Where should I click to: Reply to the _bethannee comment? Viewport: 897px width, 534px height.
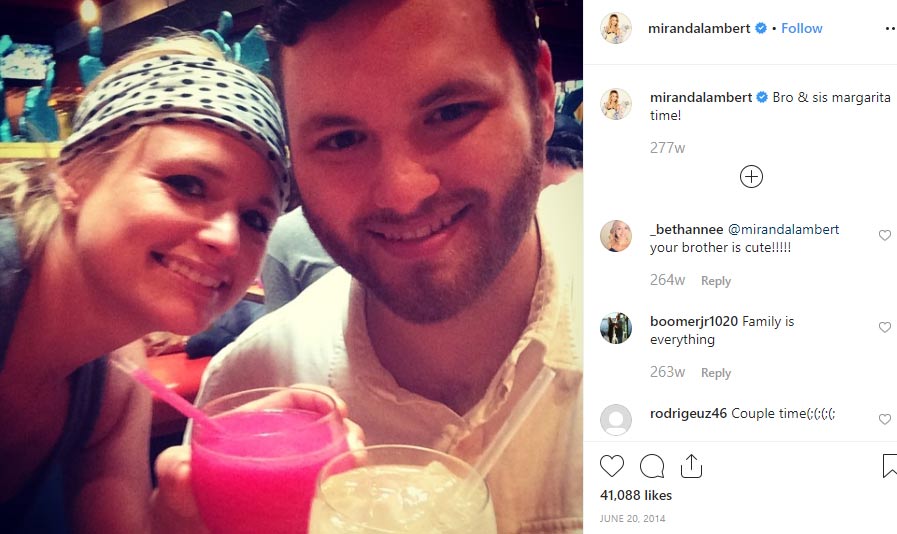[x=716, y=281]
